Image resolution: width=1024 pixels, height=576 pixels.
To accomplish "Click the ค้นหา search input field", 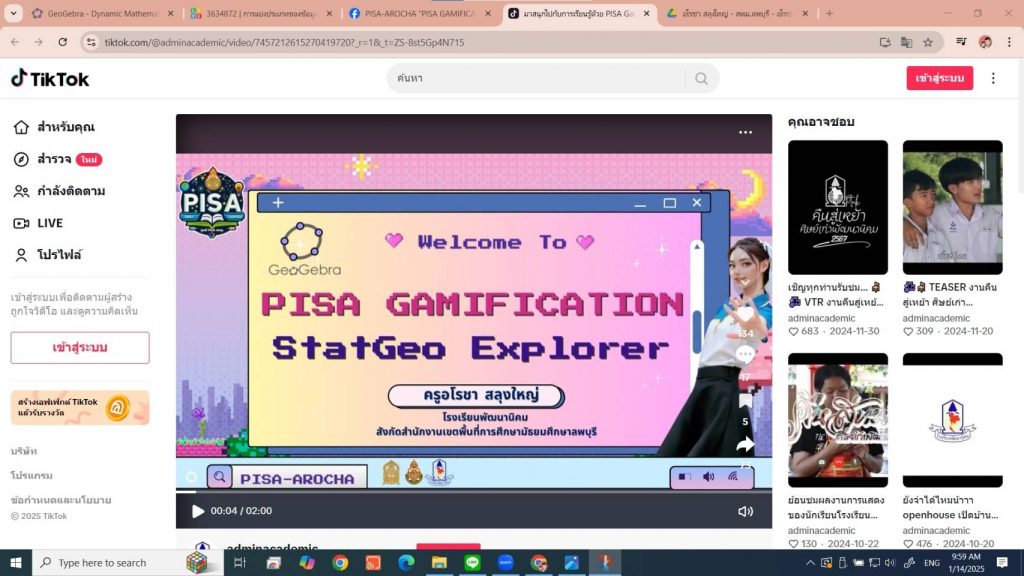I will click(x=539, y=78).
